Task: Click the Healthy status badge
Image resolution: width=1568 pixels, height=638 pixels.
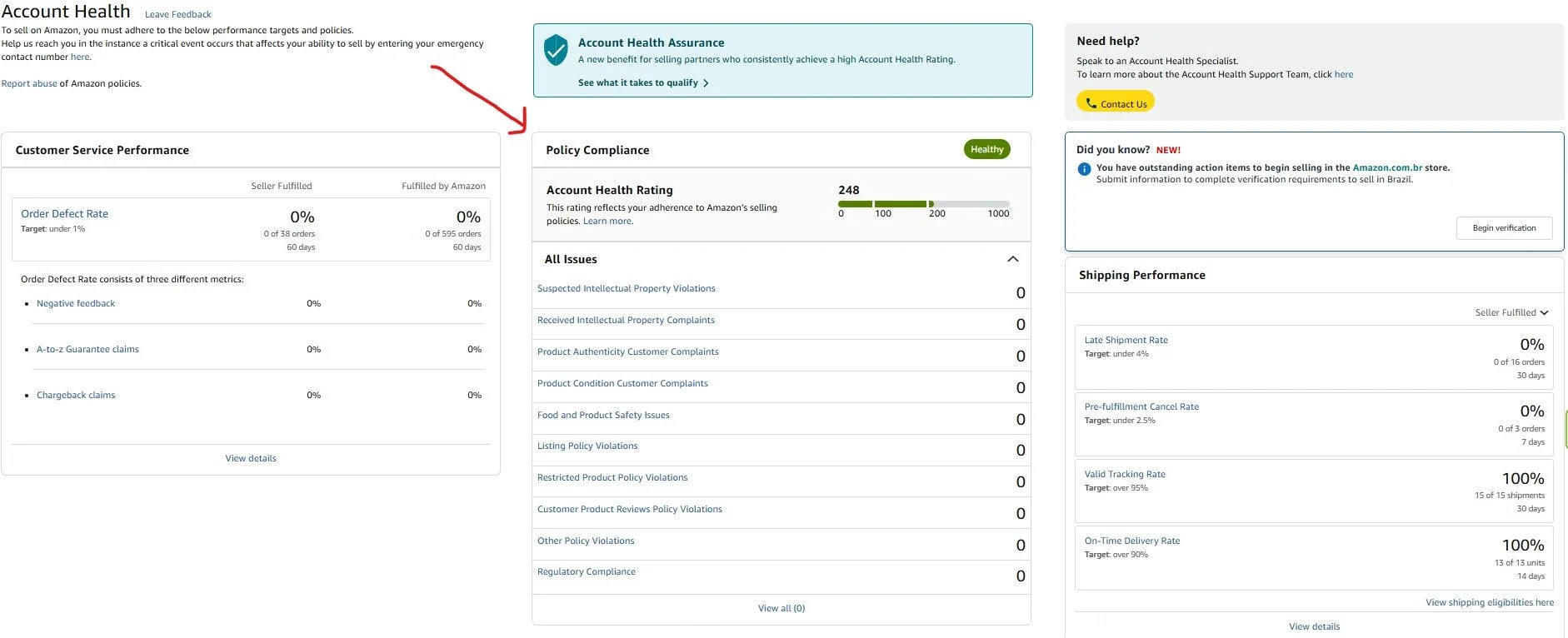Action: click(987, 149)
